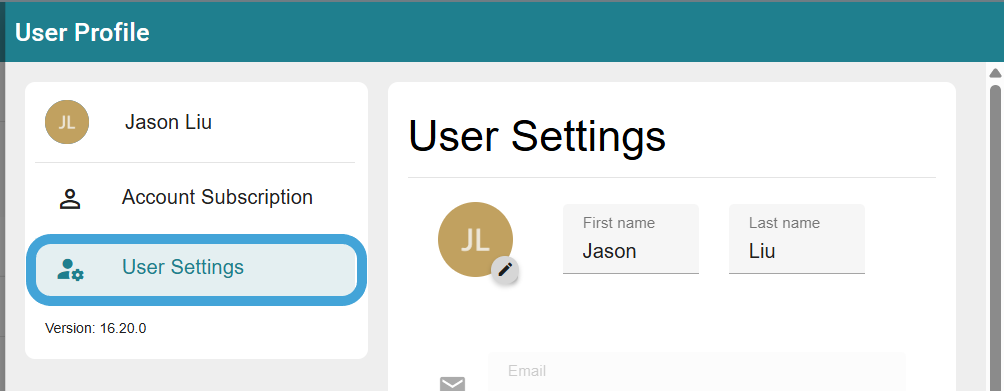
Task: Click the envelope icon next to Email
Action: coord(452,384)
